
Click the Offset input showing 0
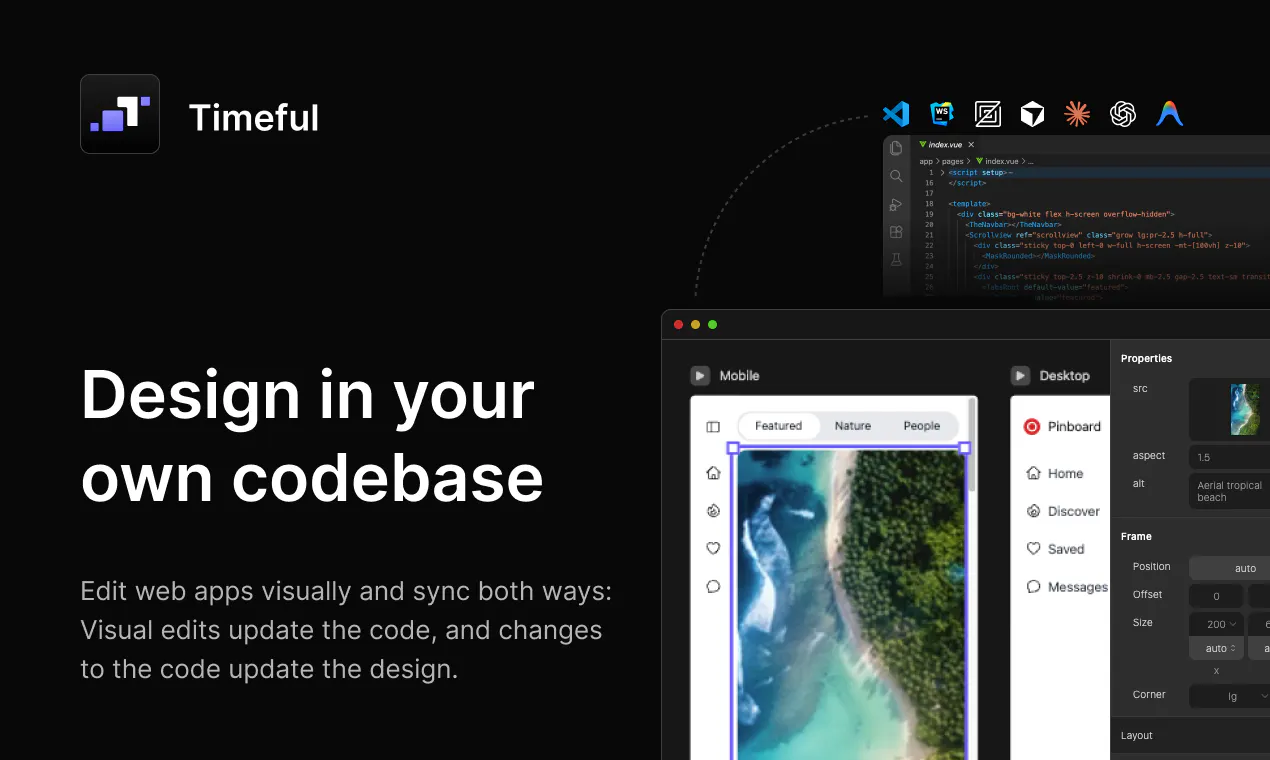click(1216, 596)
